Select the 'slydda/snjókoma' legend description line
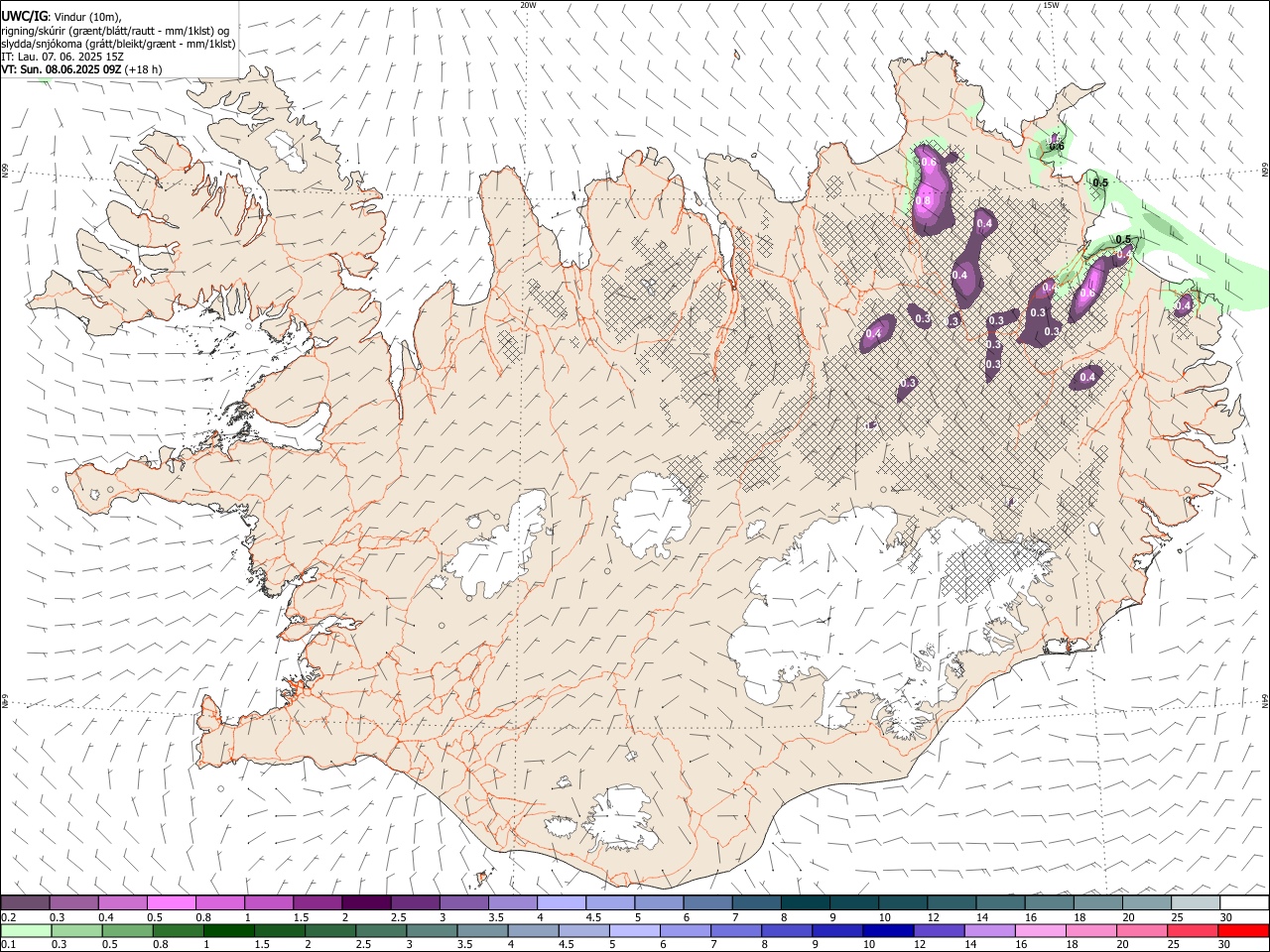Screen dimensions: 1270x952 (118, 44)
